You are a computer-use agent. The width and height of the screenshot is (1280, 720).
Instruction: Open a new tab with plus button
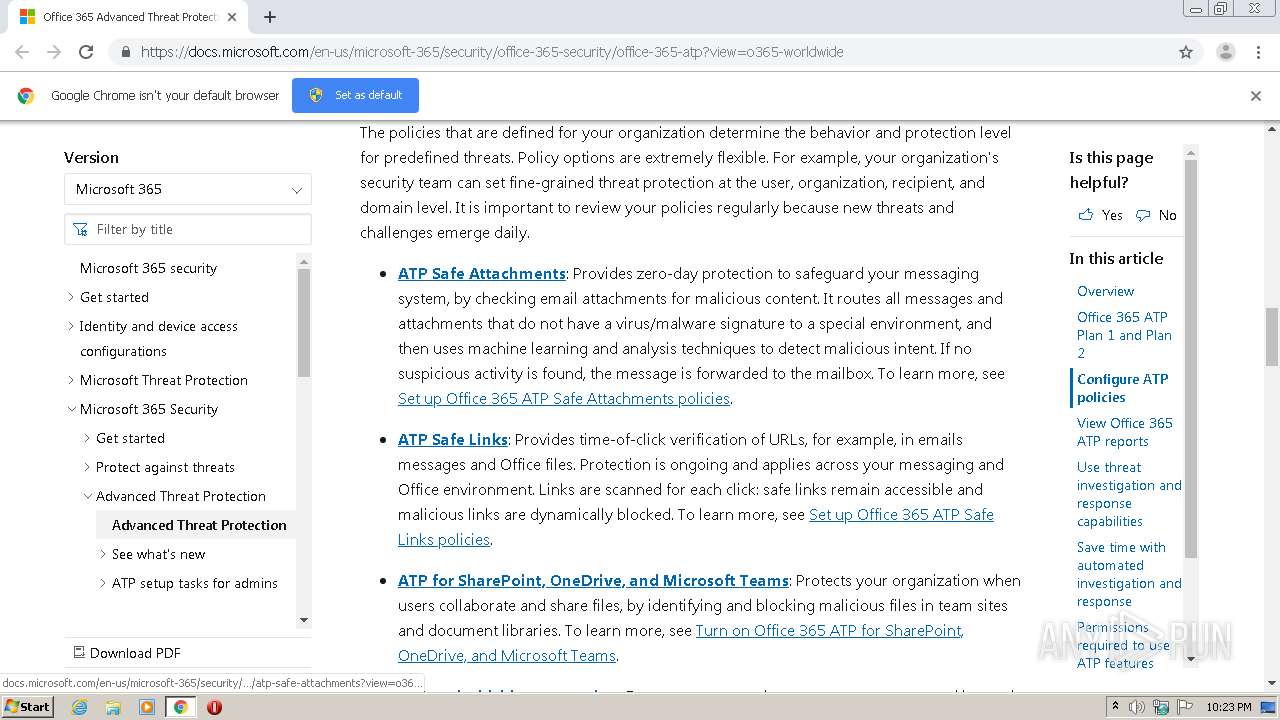tap(270, 17)
